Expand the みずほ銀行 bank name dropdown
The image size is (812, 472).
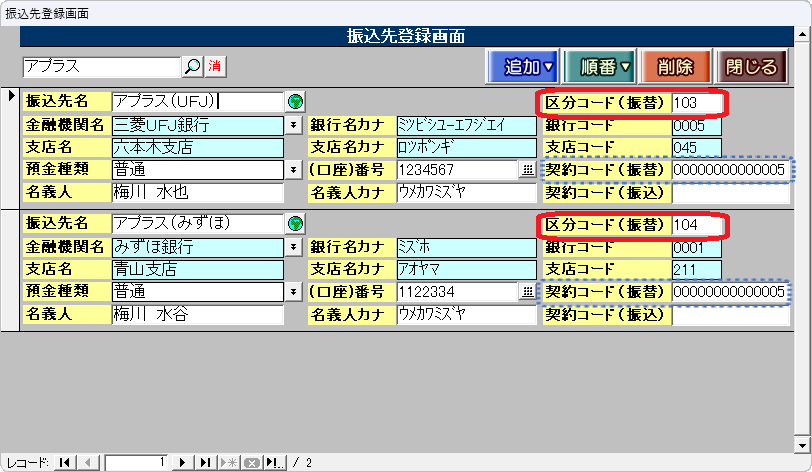pos(294,246)
